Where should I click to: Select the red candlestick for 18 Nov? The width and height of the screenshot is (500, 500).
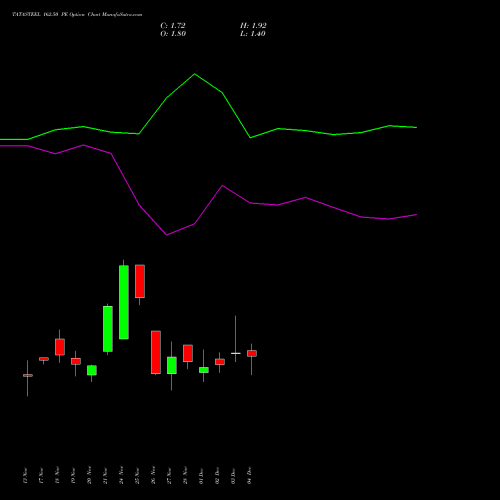[x=60, y=347]
